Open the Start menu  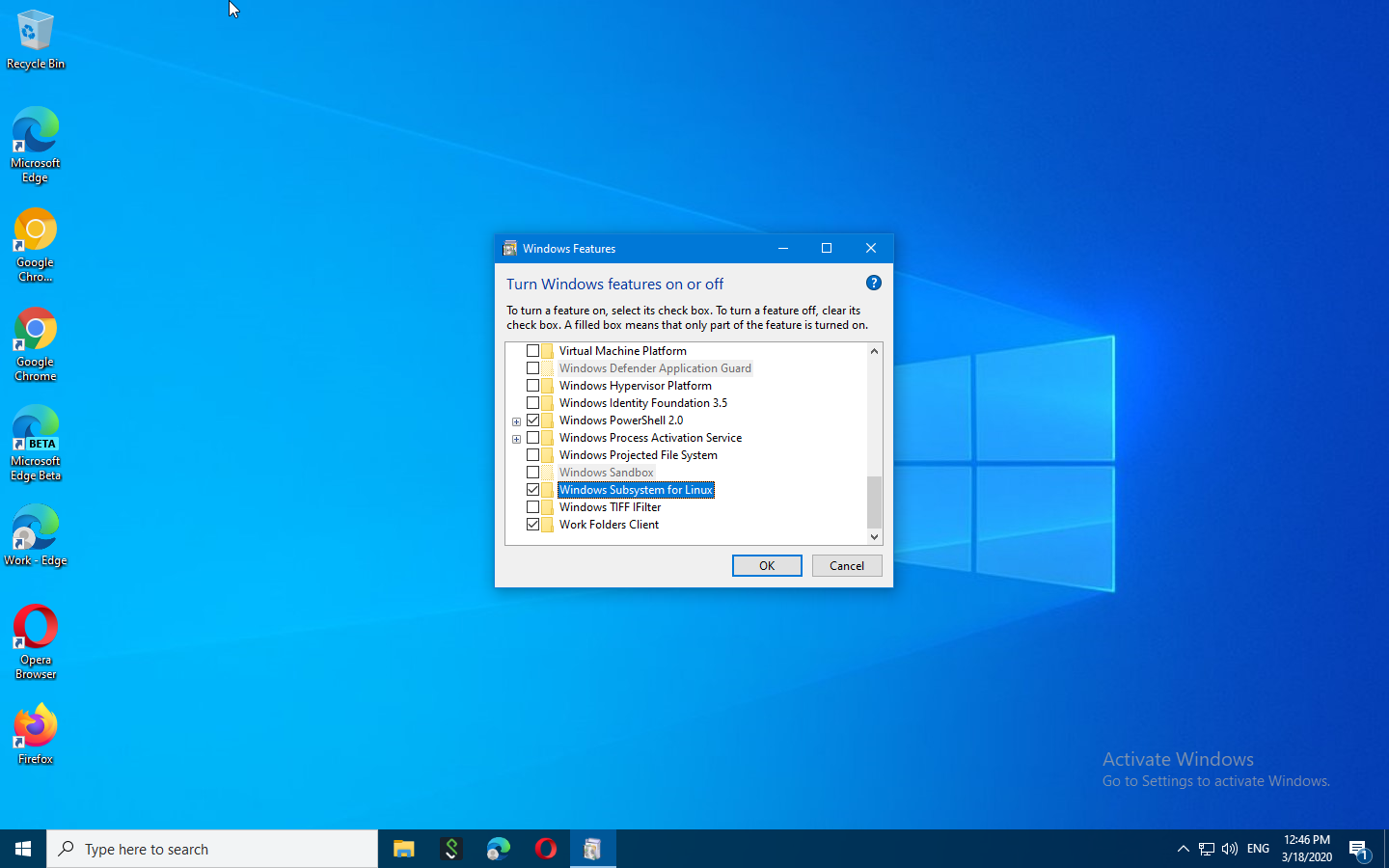pos(22,849)
